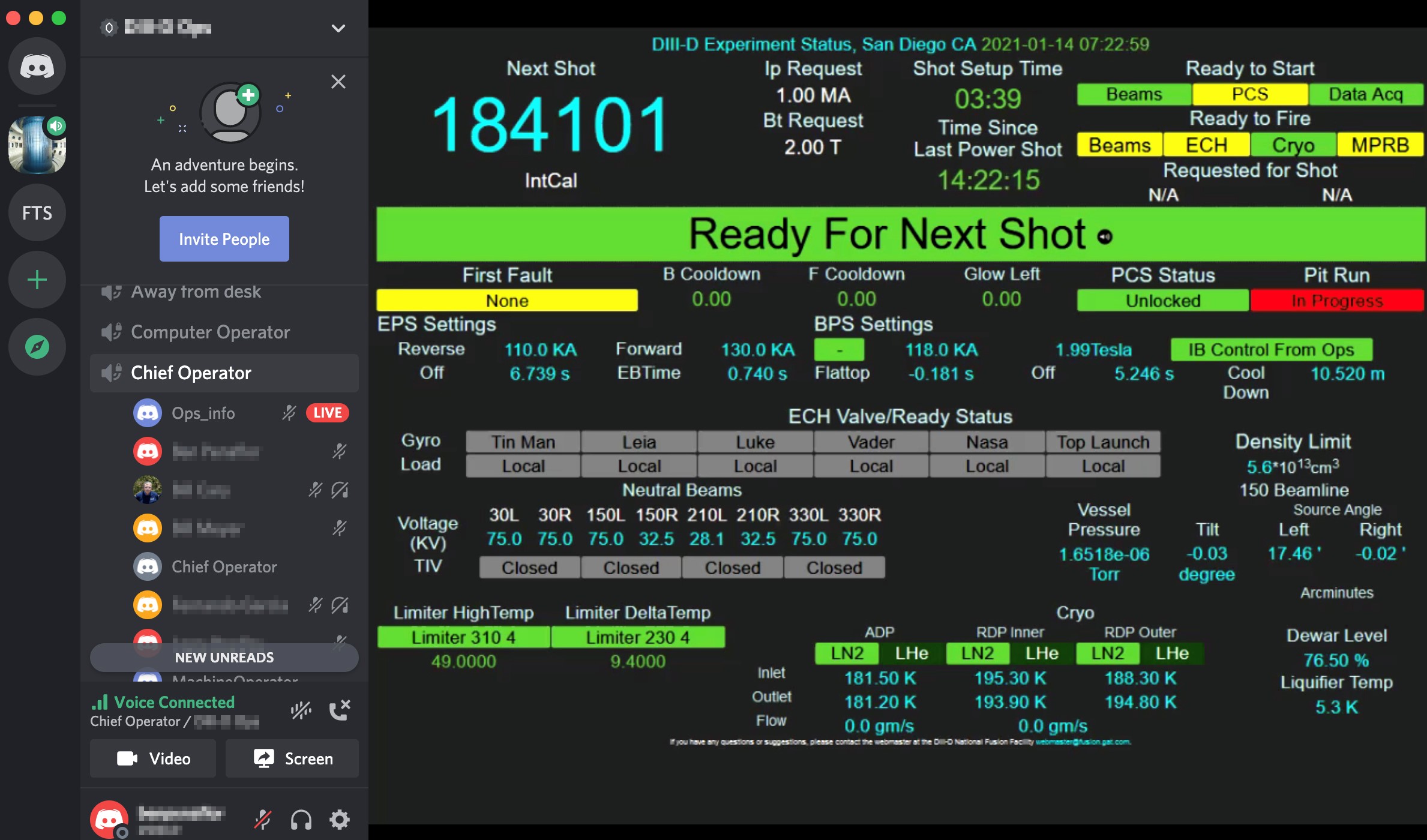Watch the Ops_info LIVE stream badge

tap(327, 413)
